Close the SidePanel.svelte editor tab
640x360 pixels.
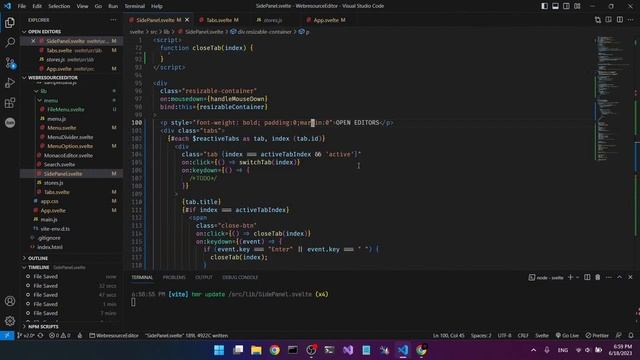coord(187,20)
